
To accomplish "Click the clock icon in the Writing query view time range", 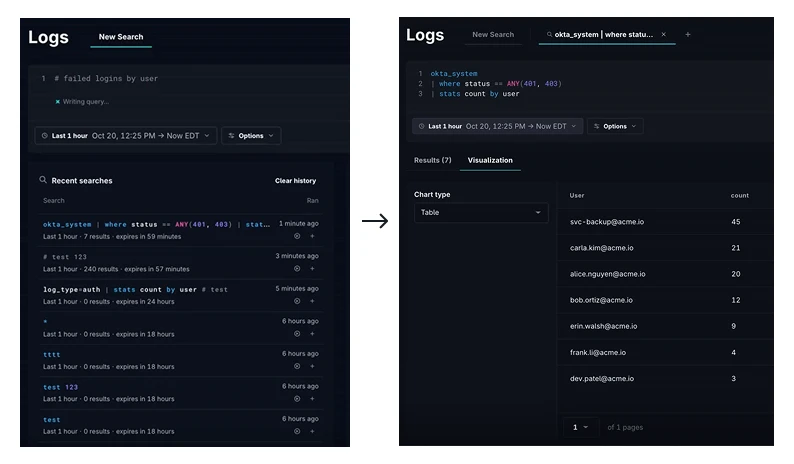I will [x=45, y=136].
